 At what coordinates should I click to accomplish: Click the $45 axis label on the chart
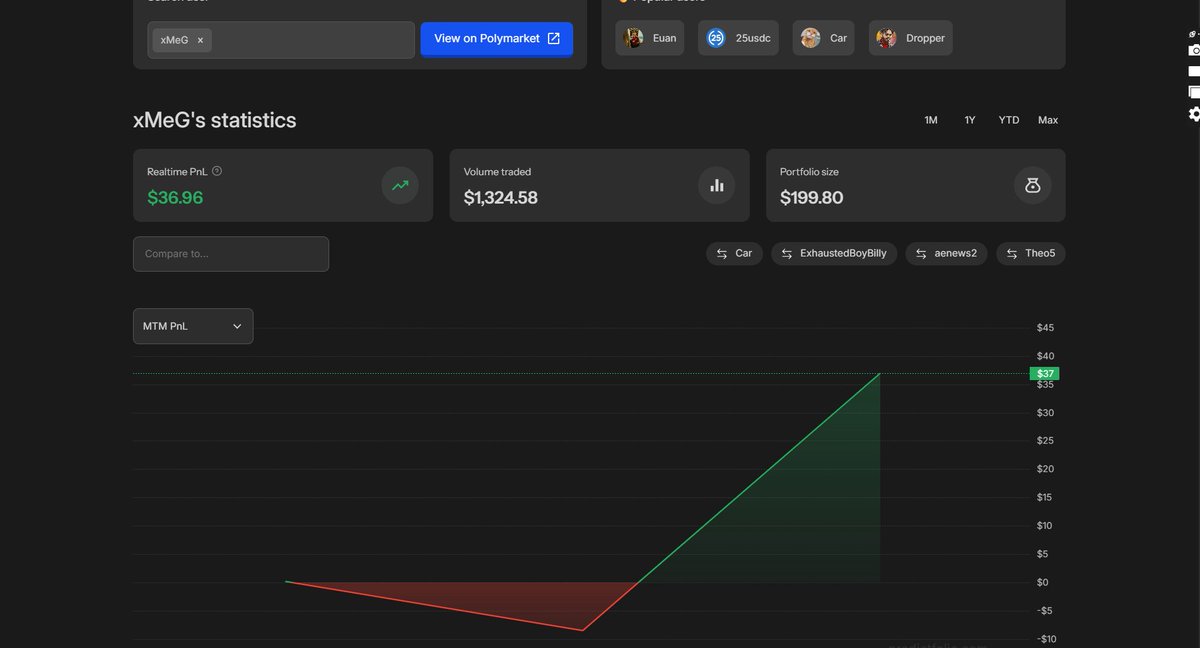pyautogui.click(x=1045, y=328)
